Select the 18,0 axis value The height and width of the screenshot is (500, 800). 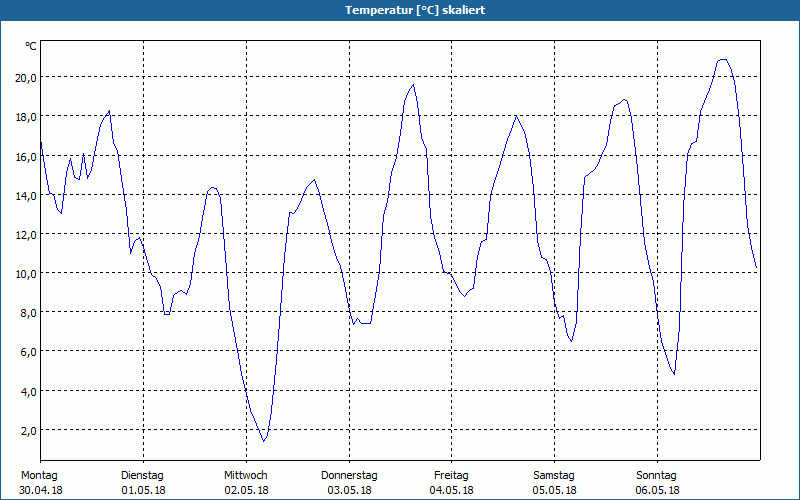click(26, 117)
